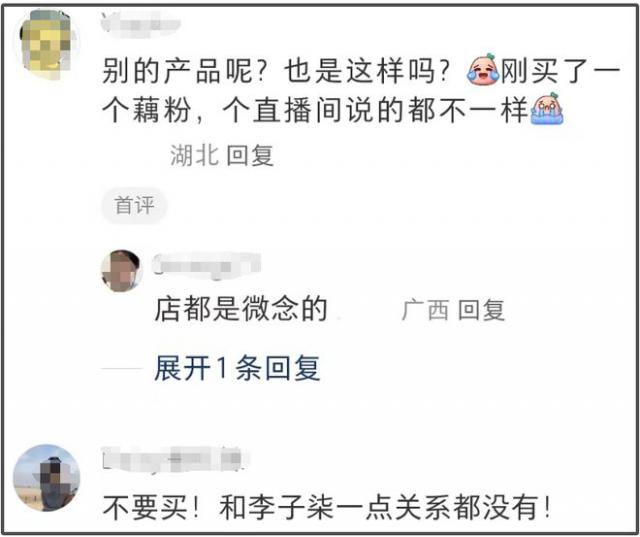Click the crying emoji after 都不一样
The height and width of the screenshot is (537, 640).
tap(547, 108)
